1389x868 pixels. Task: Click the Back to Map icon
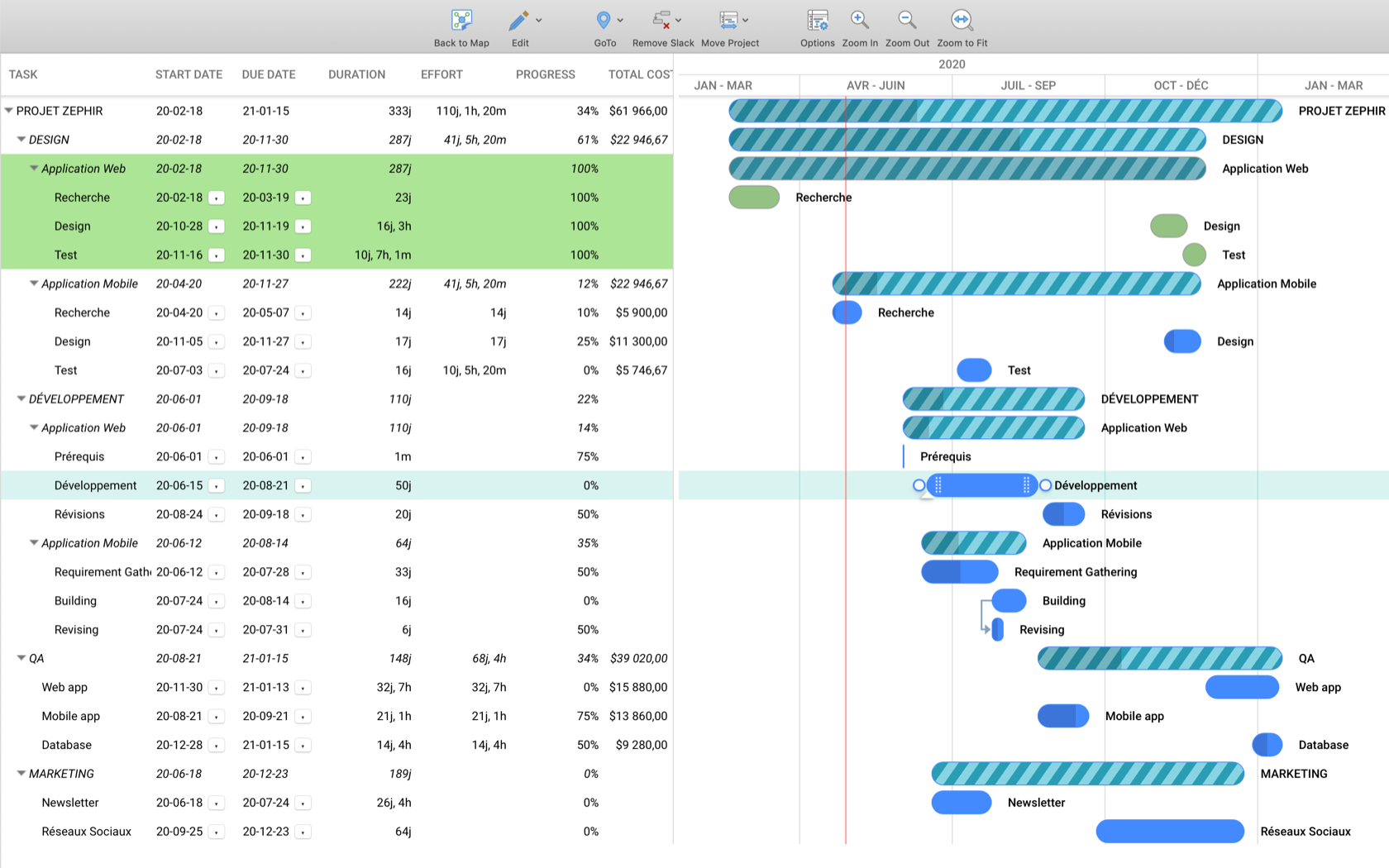pyautogui.click(x=461, y=19)
